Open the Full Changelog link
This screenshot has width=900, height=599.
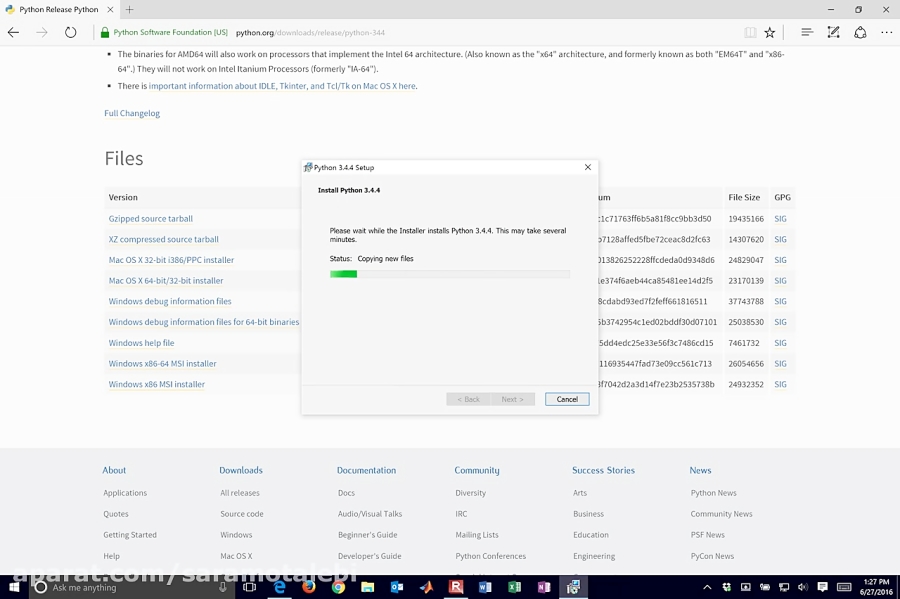(131, 113)
